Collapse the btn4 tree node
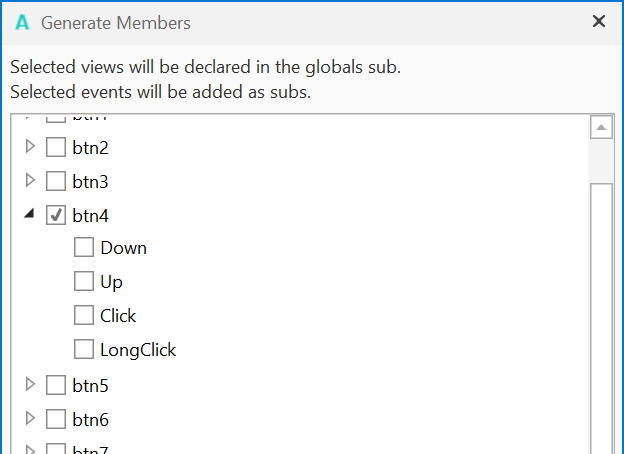The image size is (624, 454). pyautogui.click(x=29, y=214)
